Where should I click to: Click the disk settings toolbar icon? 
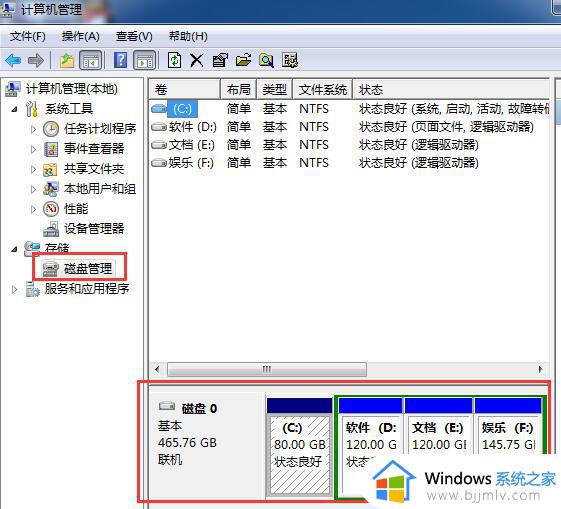coord(290,60)
